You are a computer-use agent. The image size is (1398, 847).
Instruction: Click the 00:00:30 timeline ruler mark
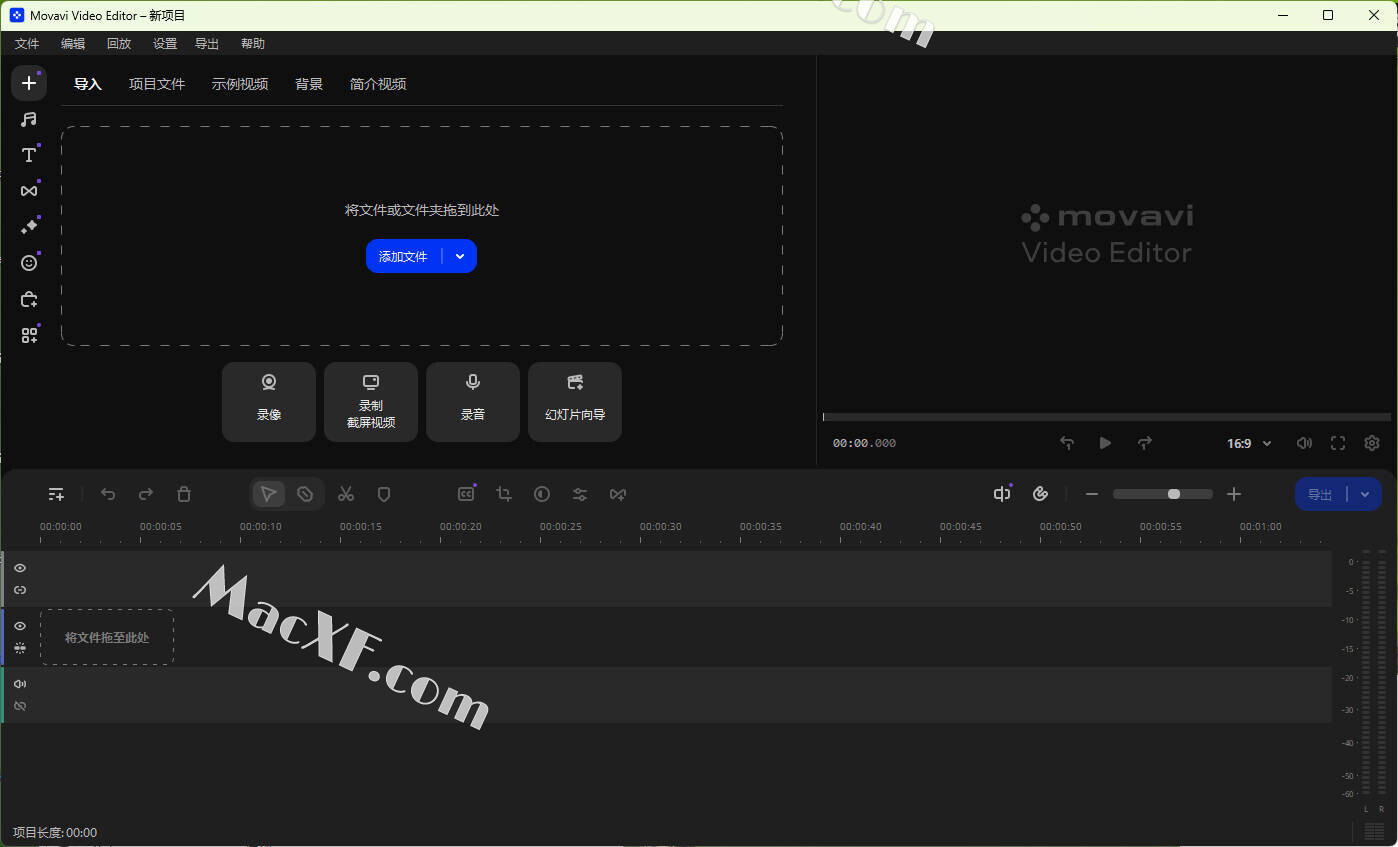[661, 527]
